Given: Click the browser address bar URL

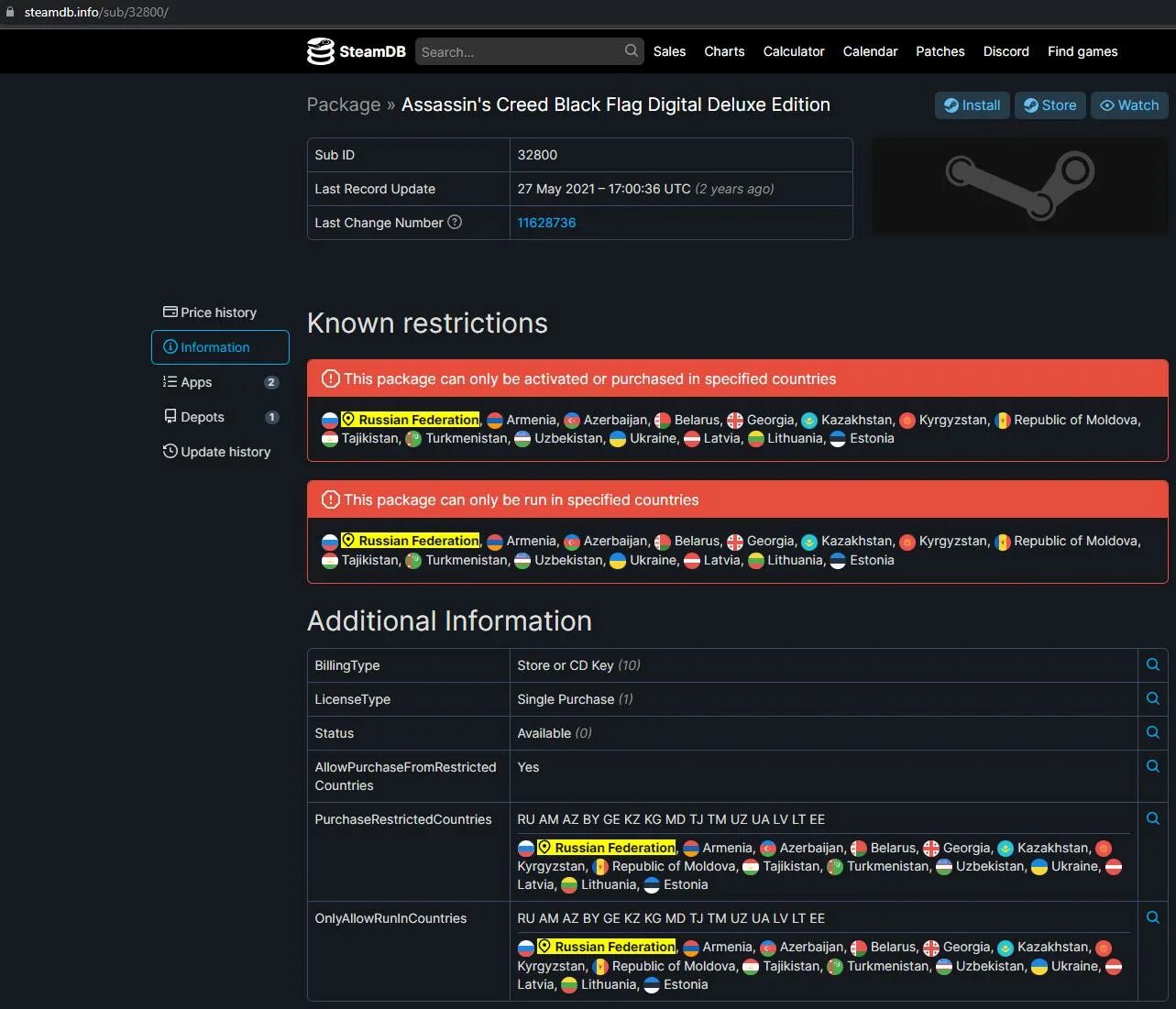Looking at the screenshot, I should 96,12.
